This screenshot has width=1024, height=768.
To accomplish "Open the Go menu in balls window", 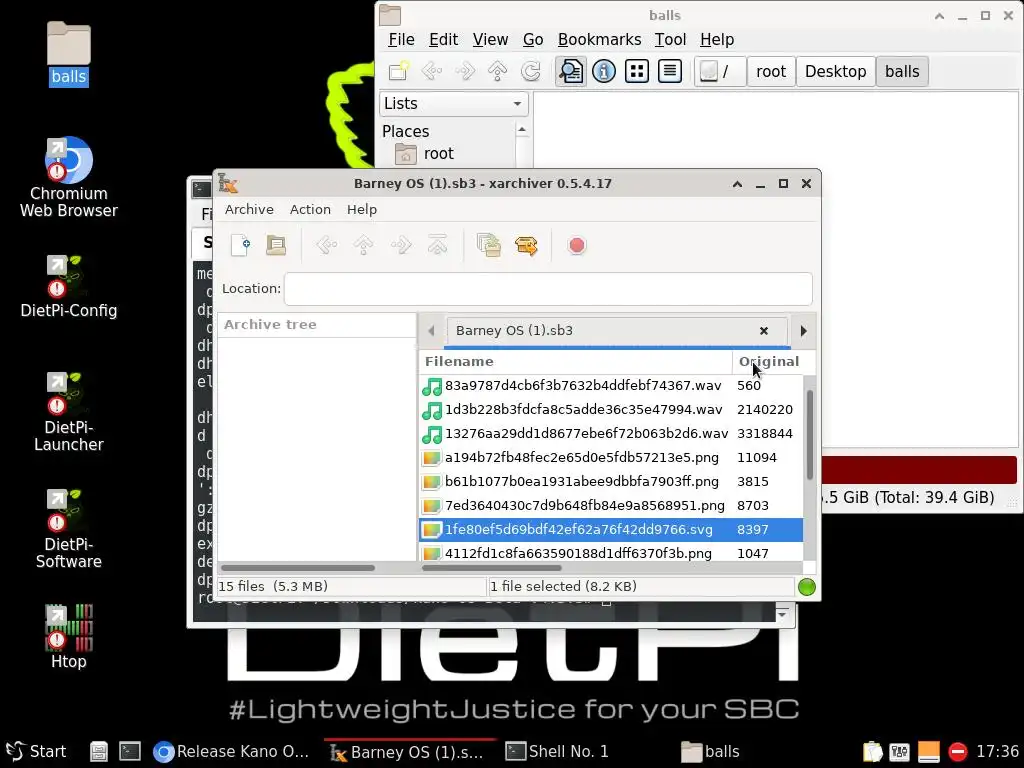I will point(533,40).
